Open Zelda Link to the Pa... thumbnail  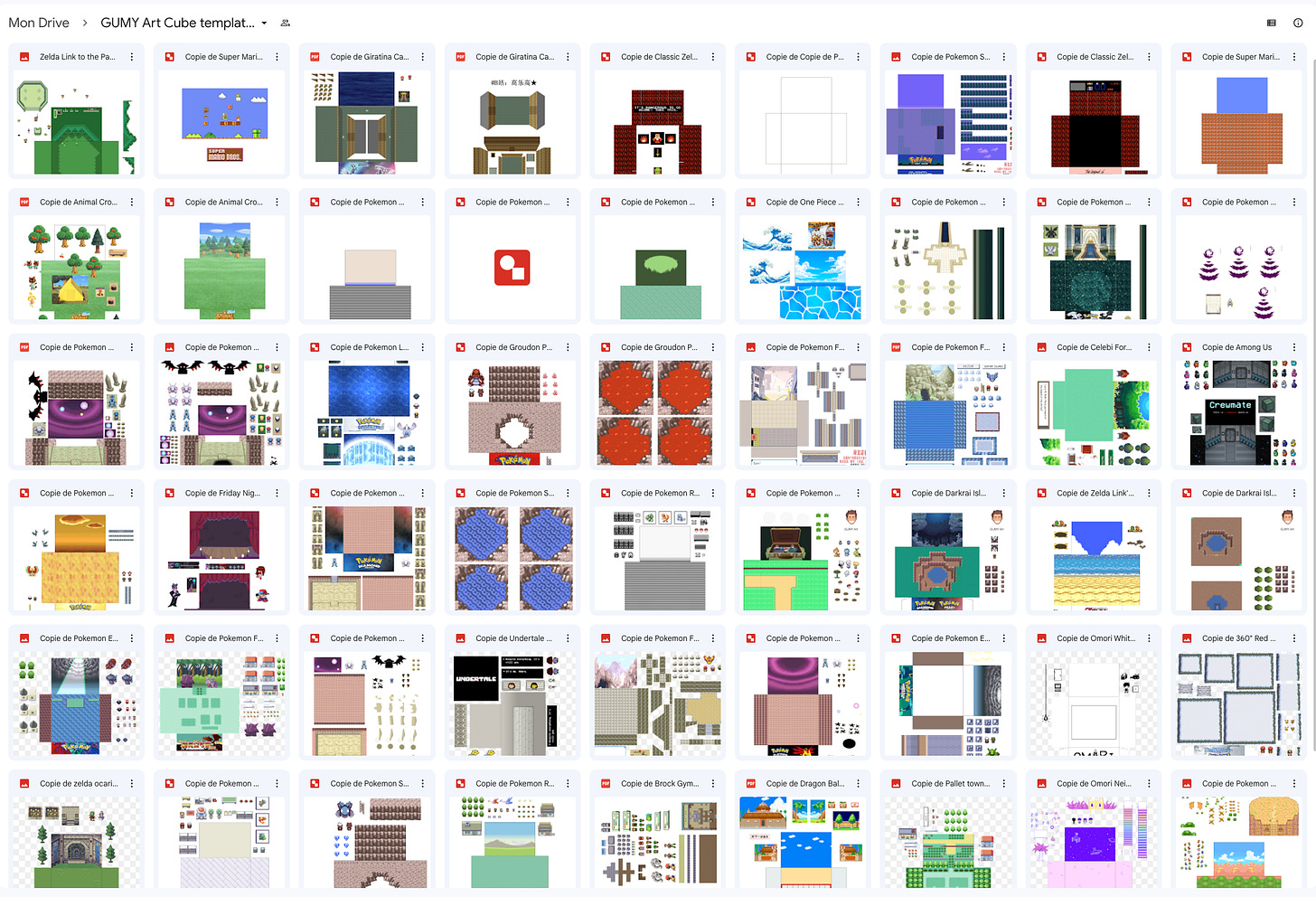(x=77, y=124)
